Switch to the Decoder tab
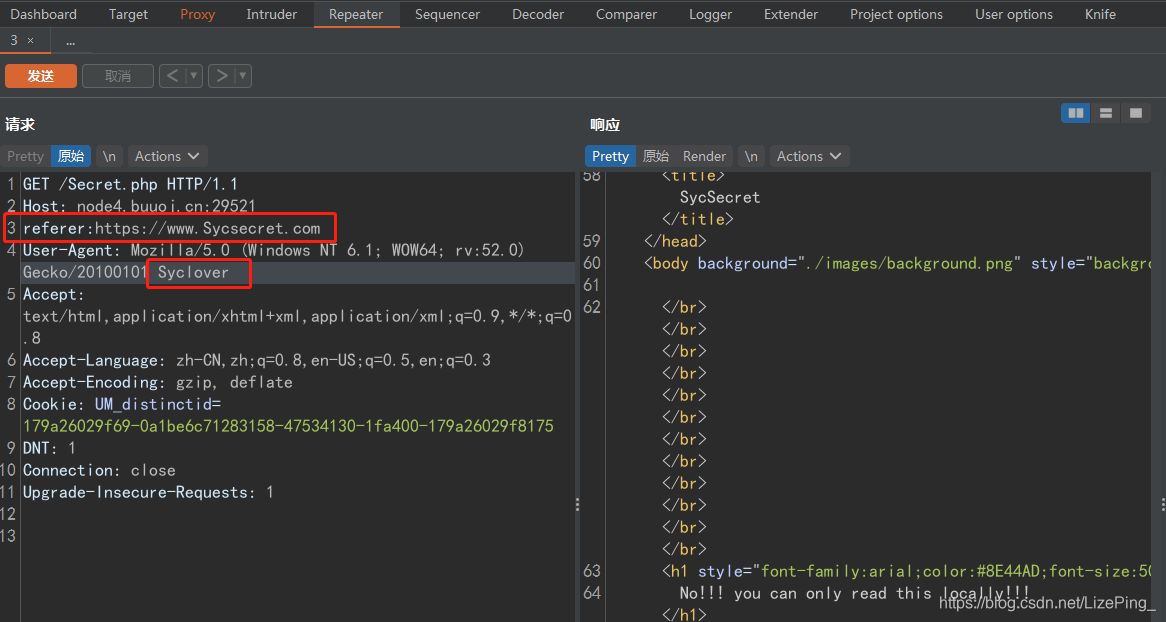Screen dimensions: 1166x622 [538, 14]
